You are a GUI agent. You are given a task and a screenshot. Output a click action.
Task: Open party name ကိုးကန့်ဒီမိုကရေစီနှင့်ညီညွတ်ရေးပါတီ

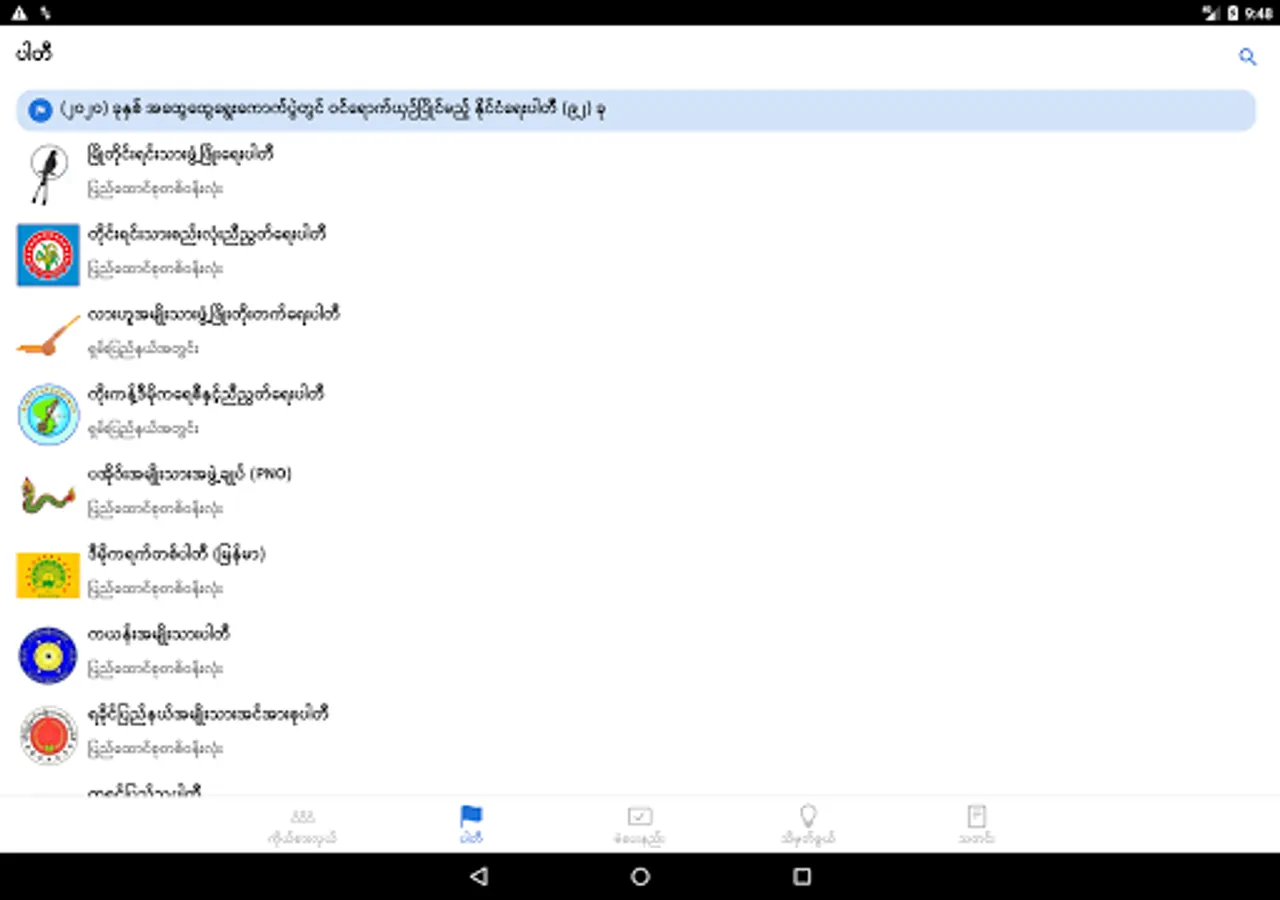pos(206,395)
